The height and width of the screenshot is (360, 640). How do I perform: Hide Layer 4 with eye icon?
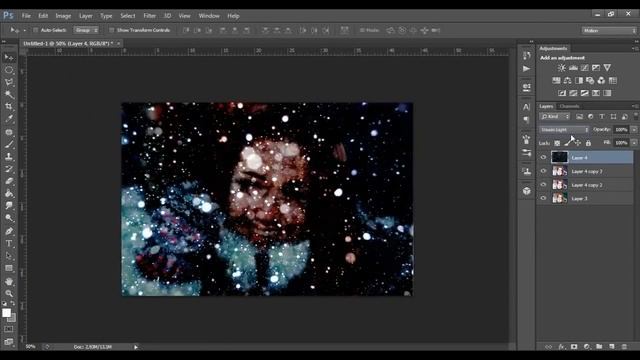point(543,157)
